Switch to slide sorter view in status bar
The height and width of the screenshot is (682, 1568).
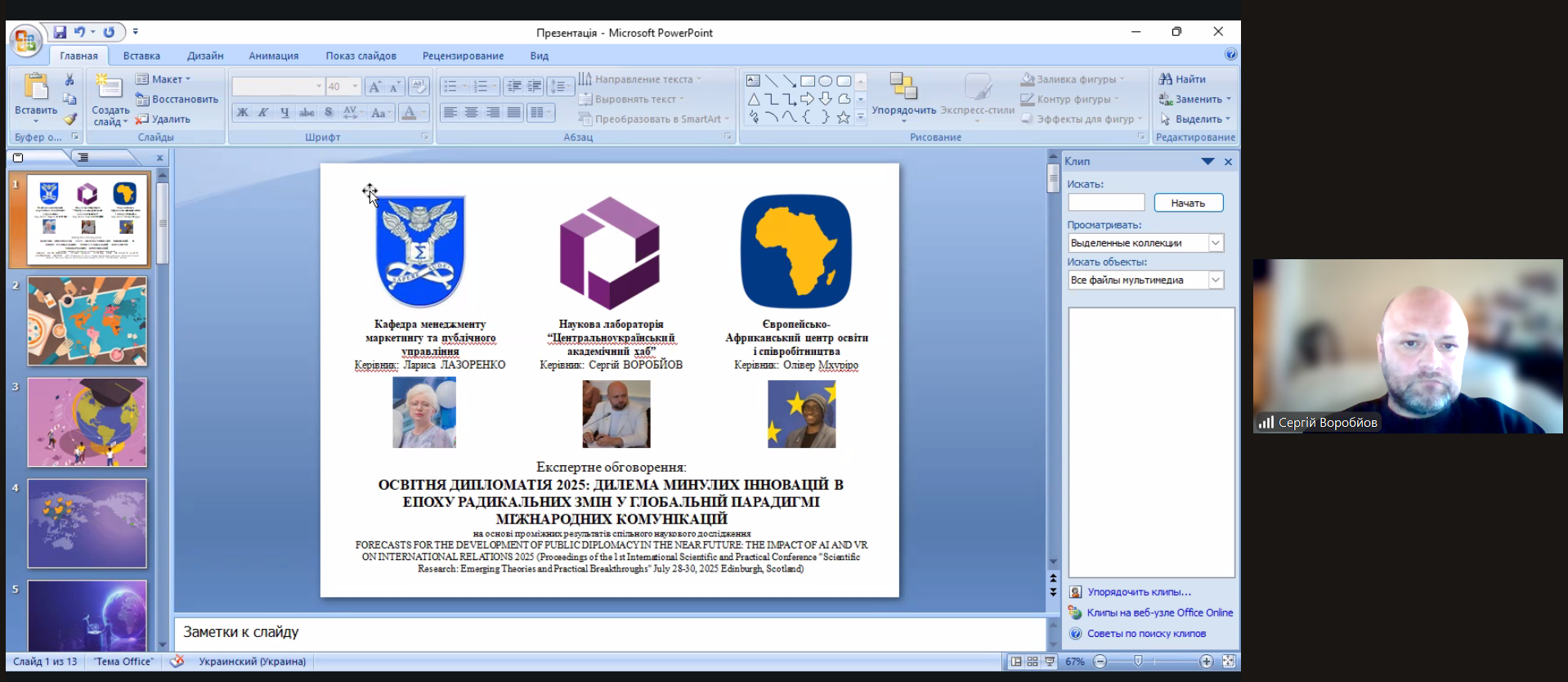coord(1033,662)
